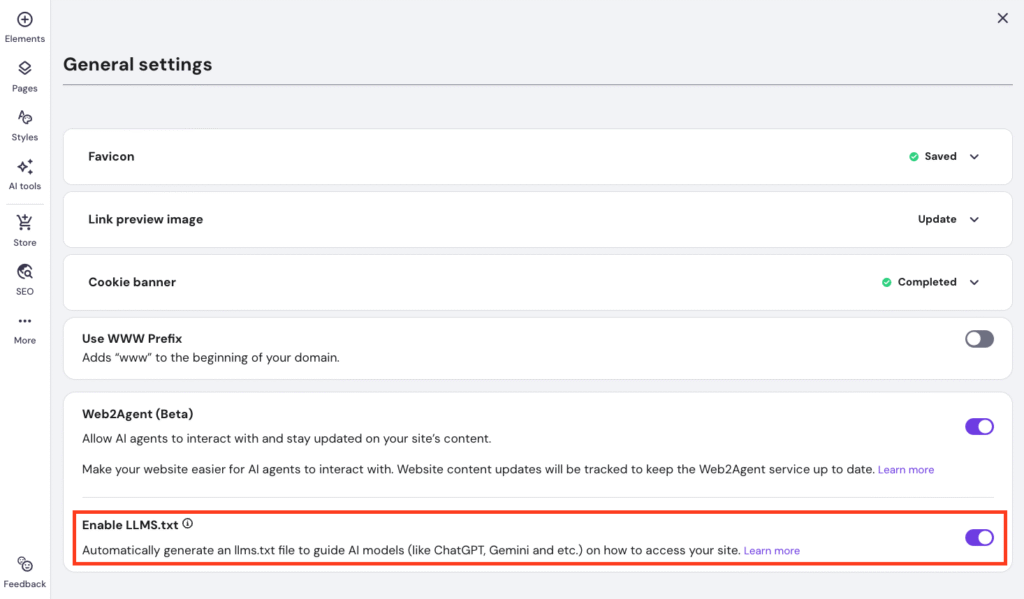This screenshot has width=1024, height=599.
Task: Expand the Favicon section
Action: point(975,156)
